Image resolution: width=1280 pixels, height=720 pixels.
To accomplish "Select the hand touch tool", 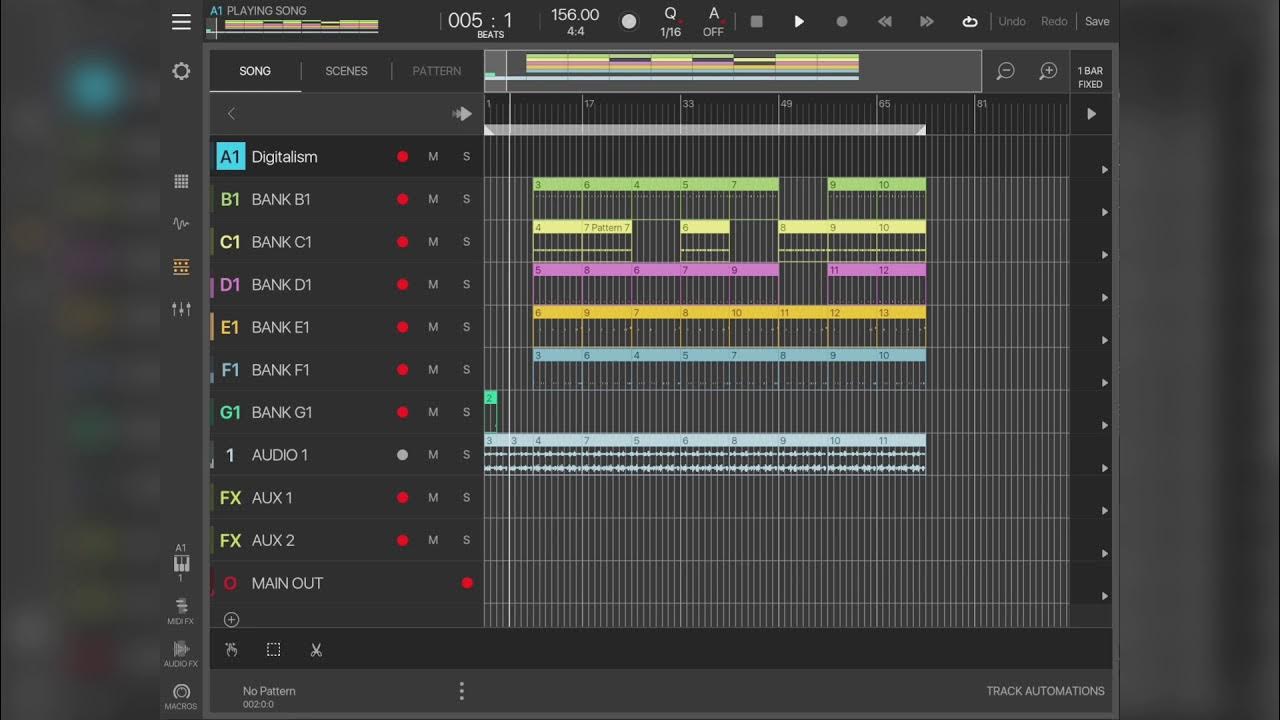I will 231,650.
